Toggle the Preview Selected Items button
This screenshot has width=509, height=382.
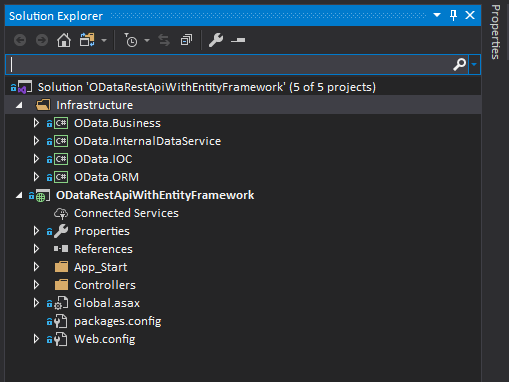coord(238,40)
